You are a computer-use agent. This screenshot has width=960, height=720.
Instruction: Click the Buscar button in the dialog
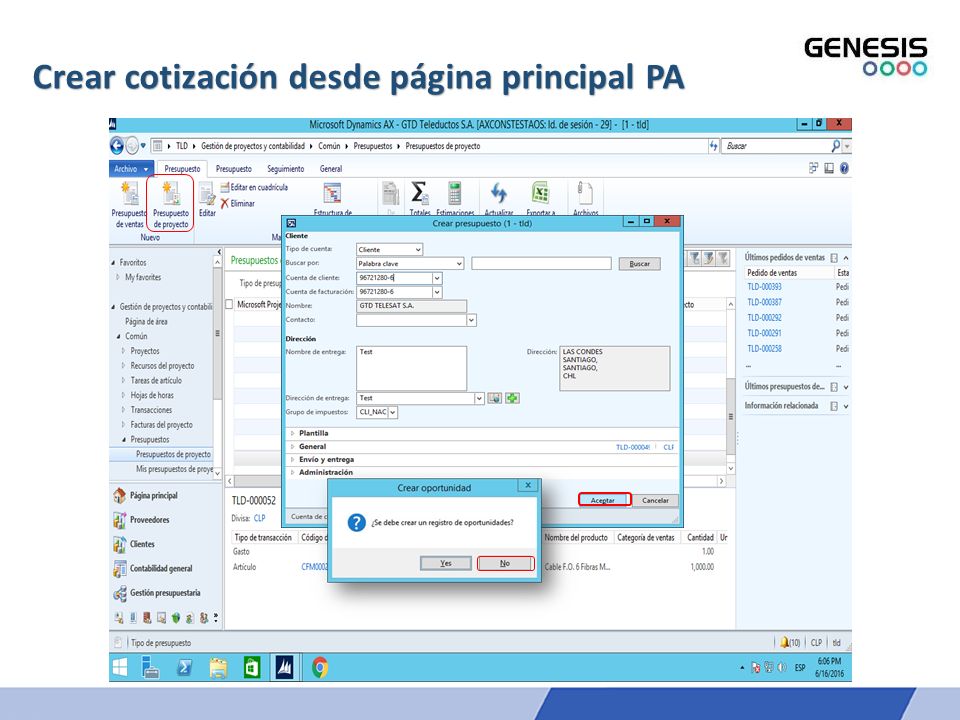639,264
